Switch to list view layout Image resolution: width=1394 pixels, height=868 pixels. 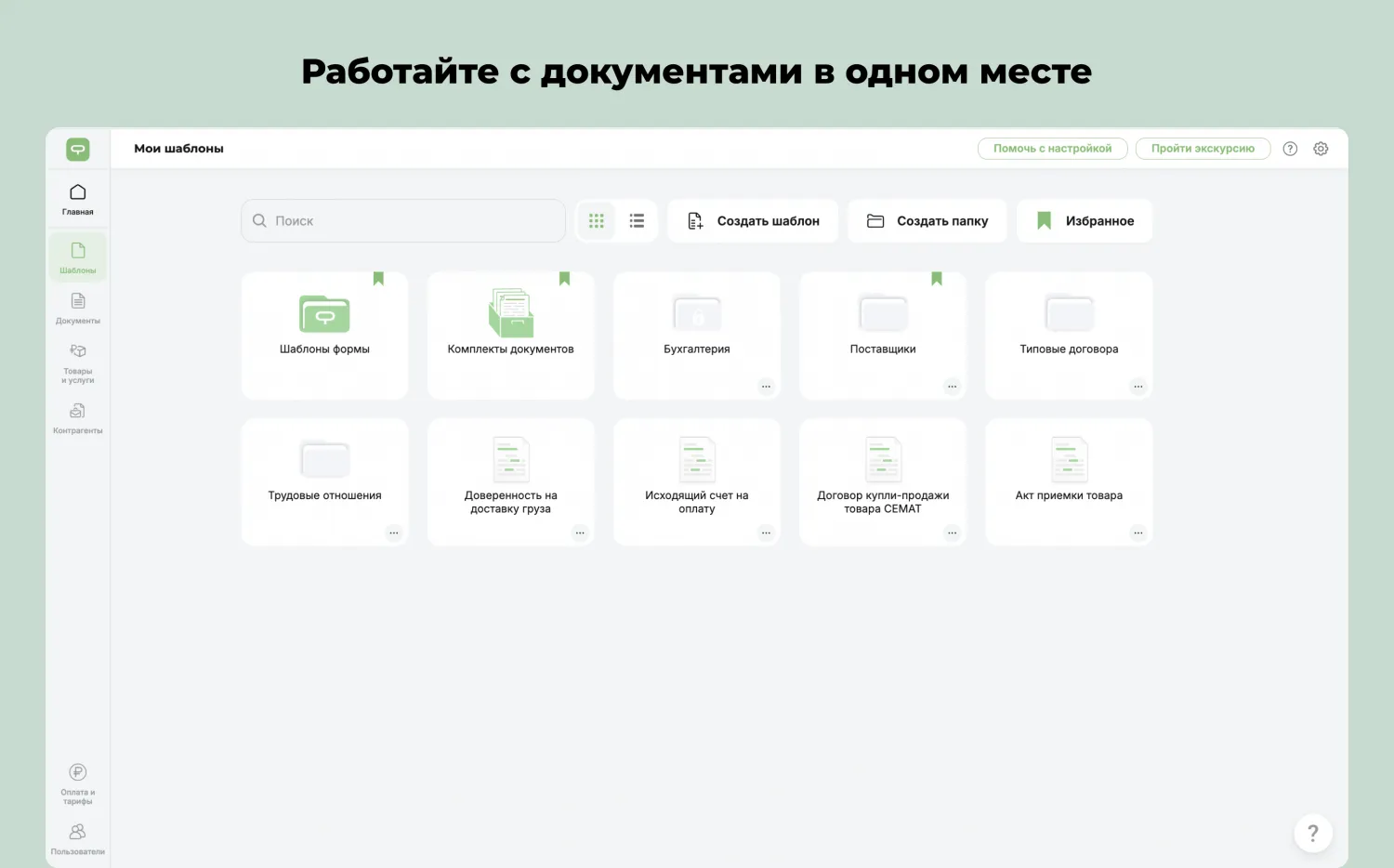pyautogui.click(x=637, y=221)
